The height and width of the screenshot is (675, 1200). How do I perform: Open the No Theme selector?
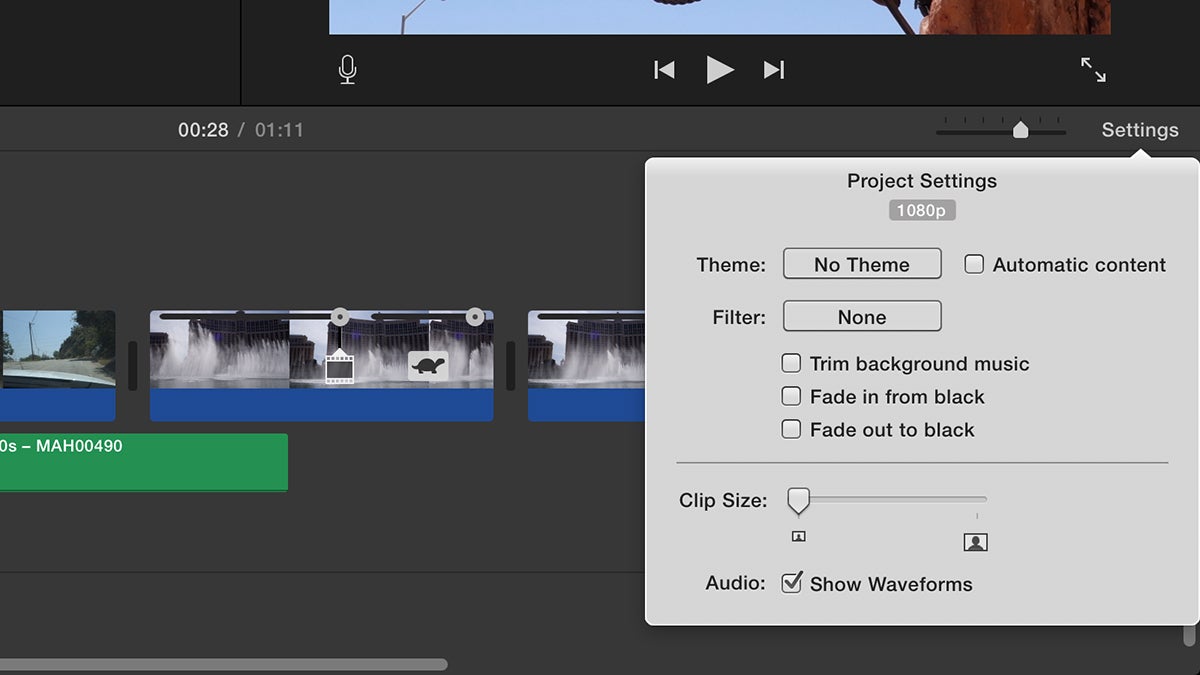(862, 264)
